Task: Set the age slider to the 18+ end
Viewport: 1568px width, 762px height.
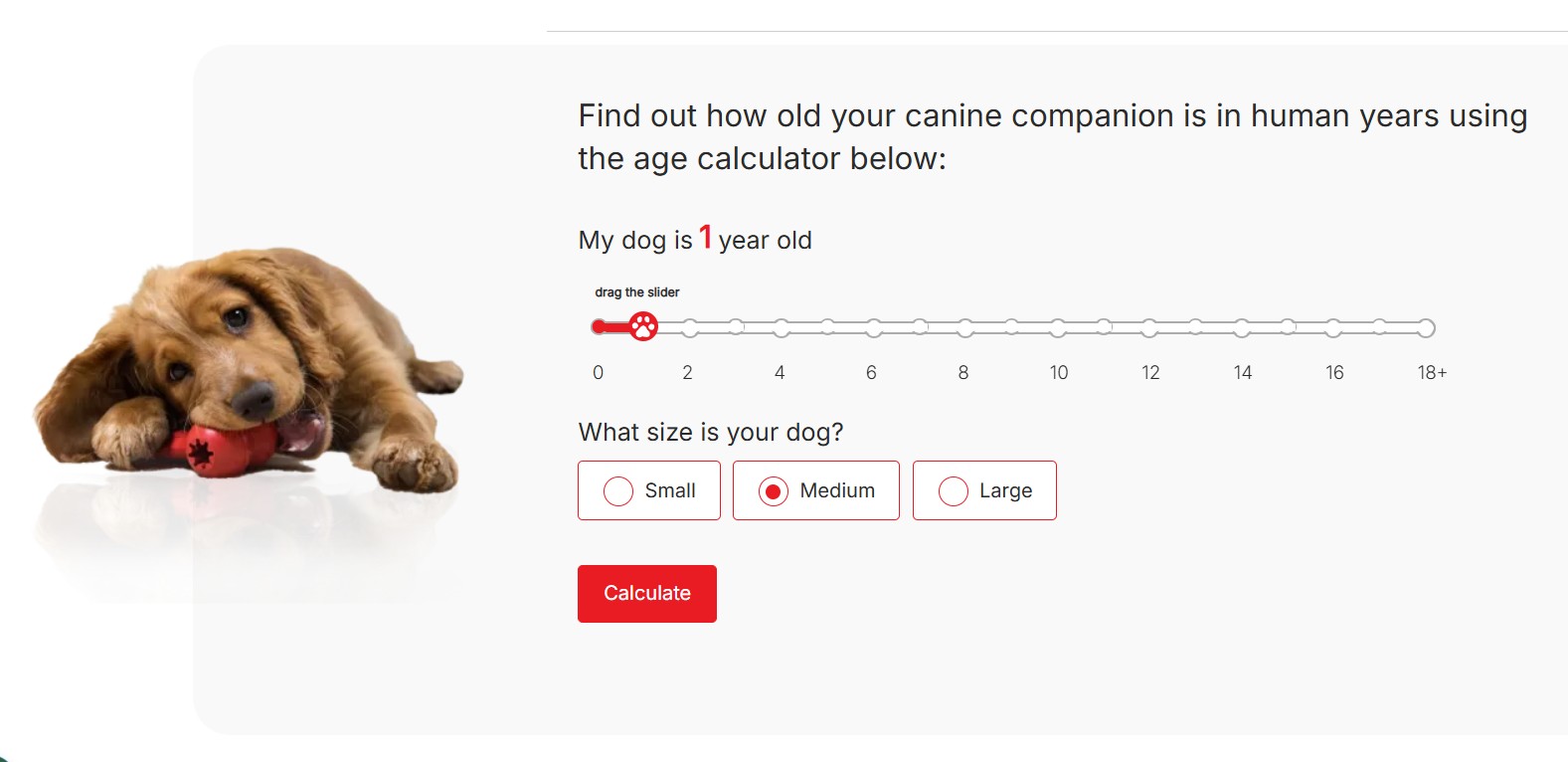Action: (1426, 328)
